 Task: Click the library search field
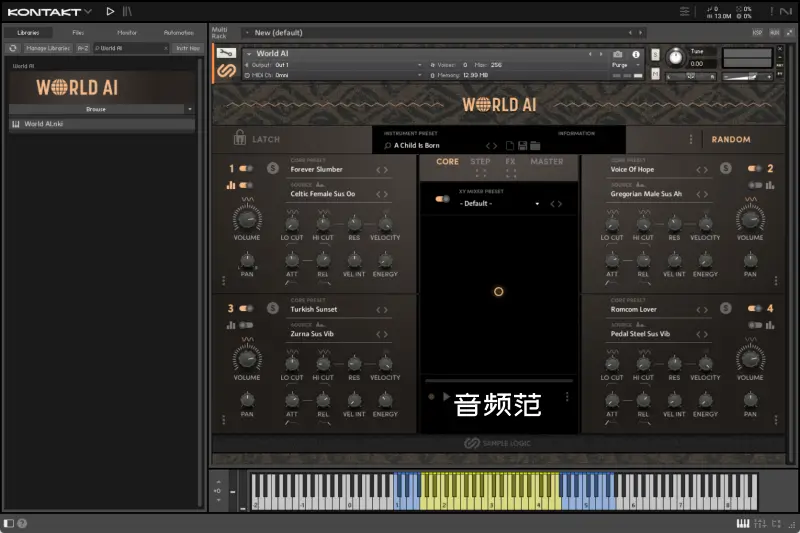click(x=131, y=48)
